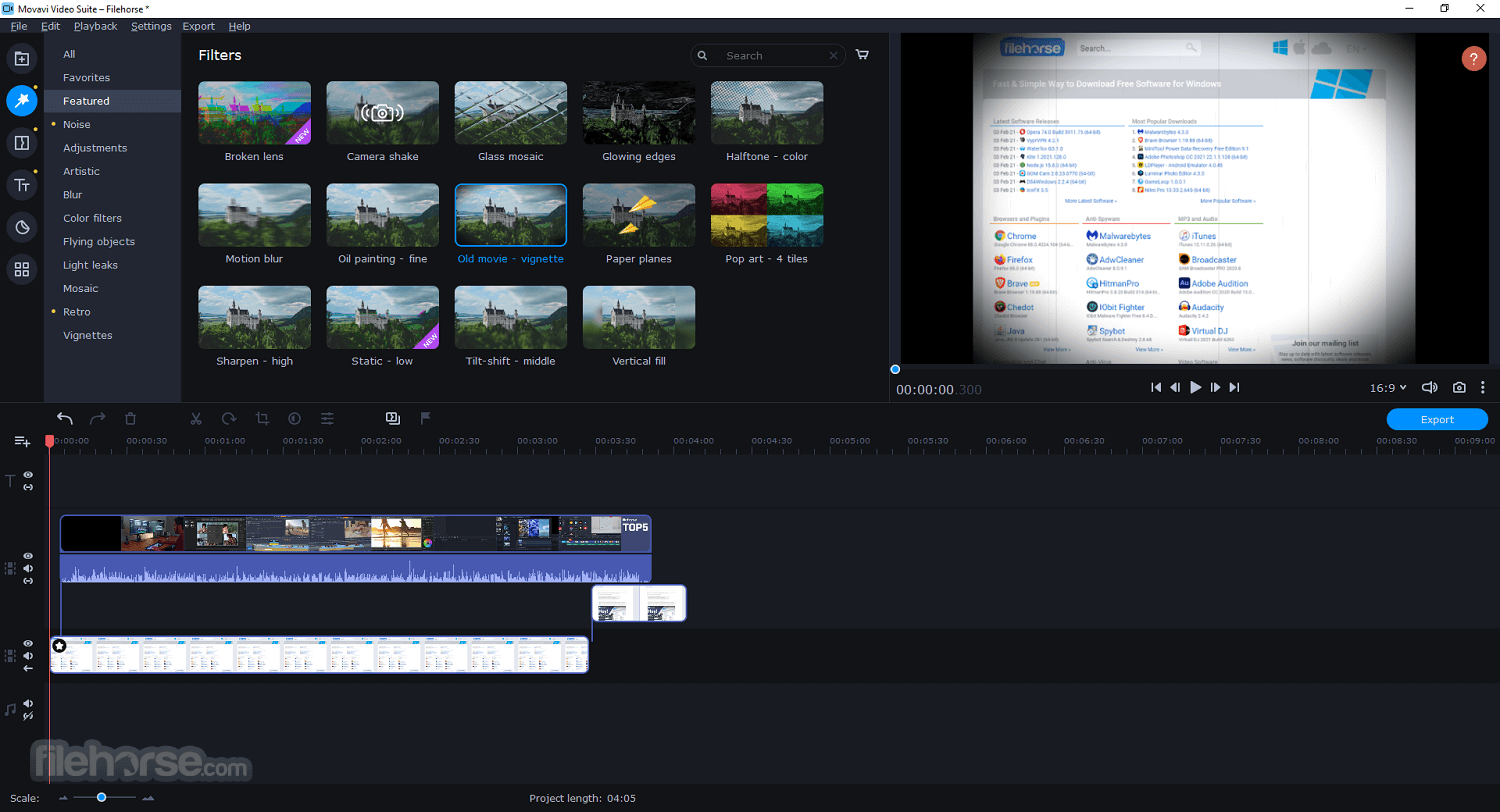Open the Import media tab icon
1500x812 pixels.
(21, 58)
